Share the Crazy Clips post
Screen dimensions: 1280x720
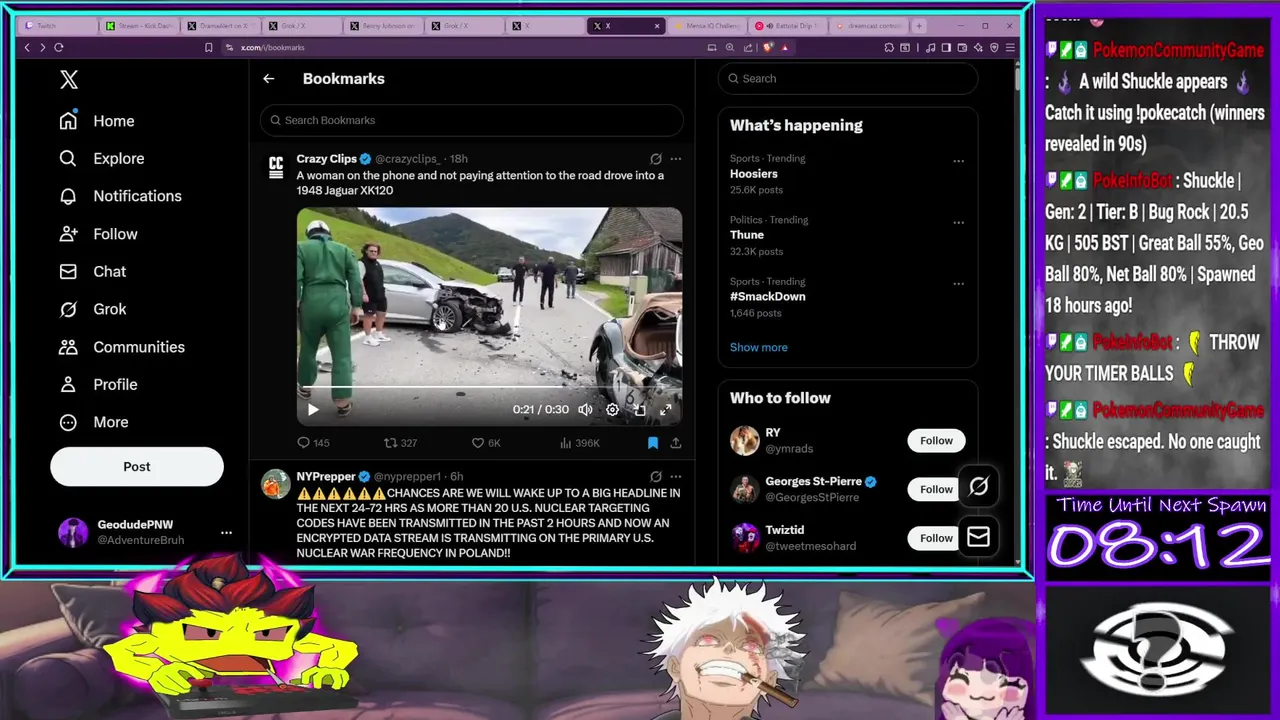click(676, 443)
